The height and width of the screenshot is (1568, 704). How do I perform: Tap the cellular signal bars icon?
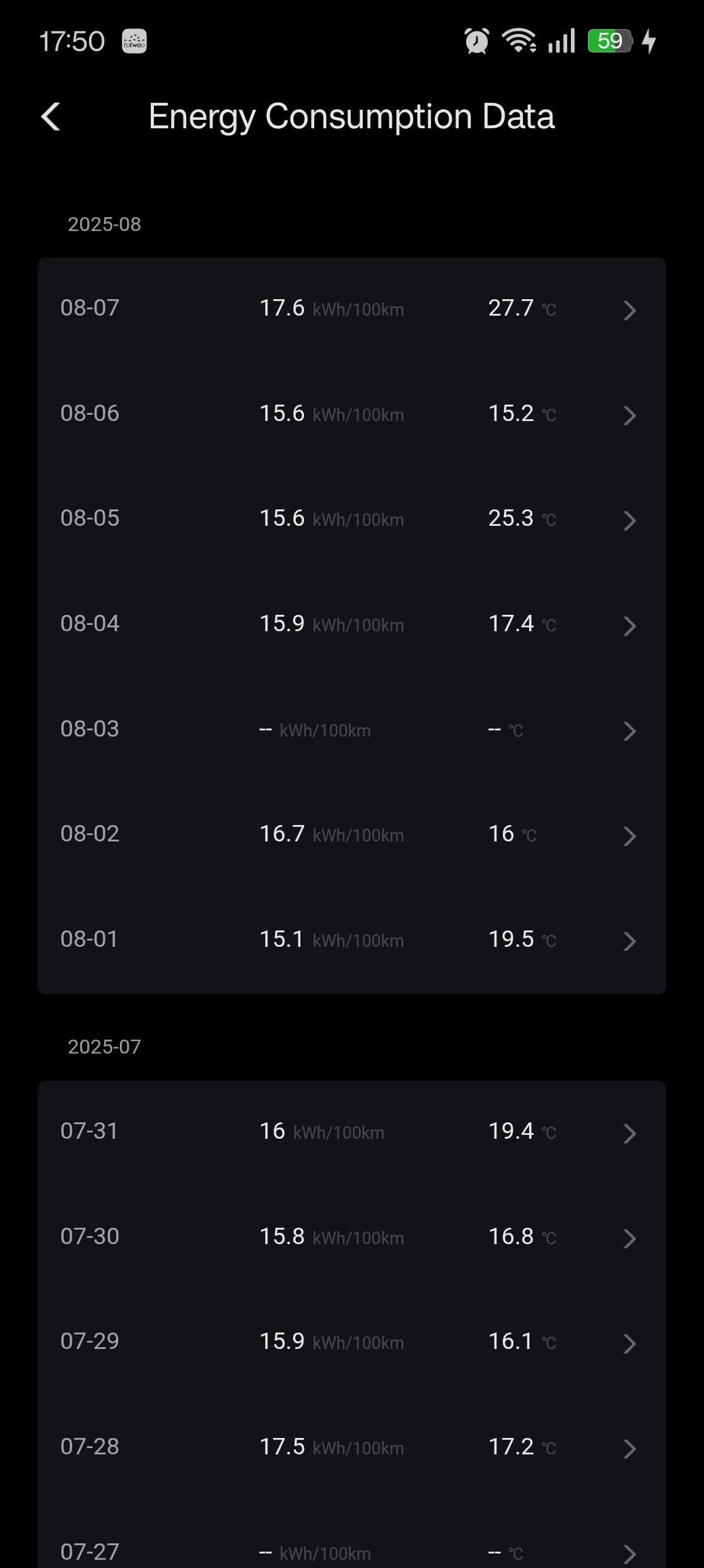561,41
